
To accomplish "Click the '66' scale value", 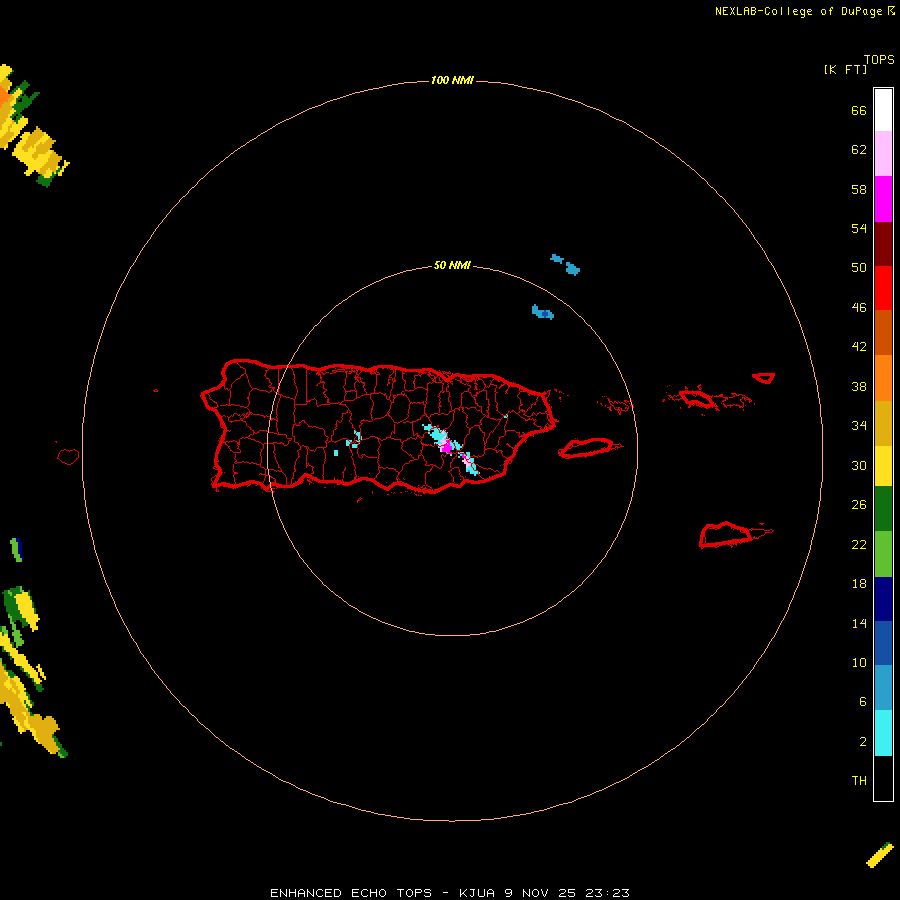I will [x=859, y=111].
